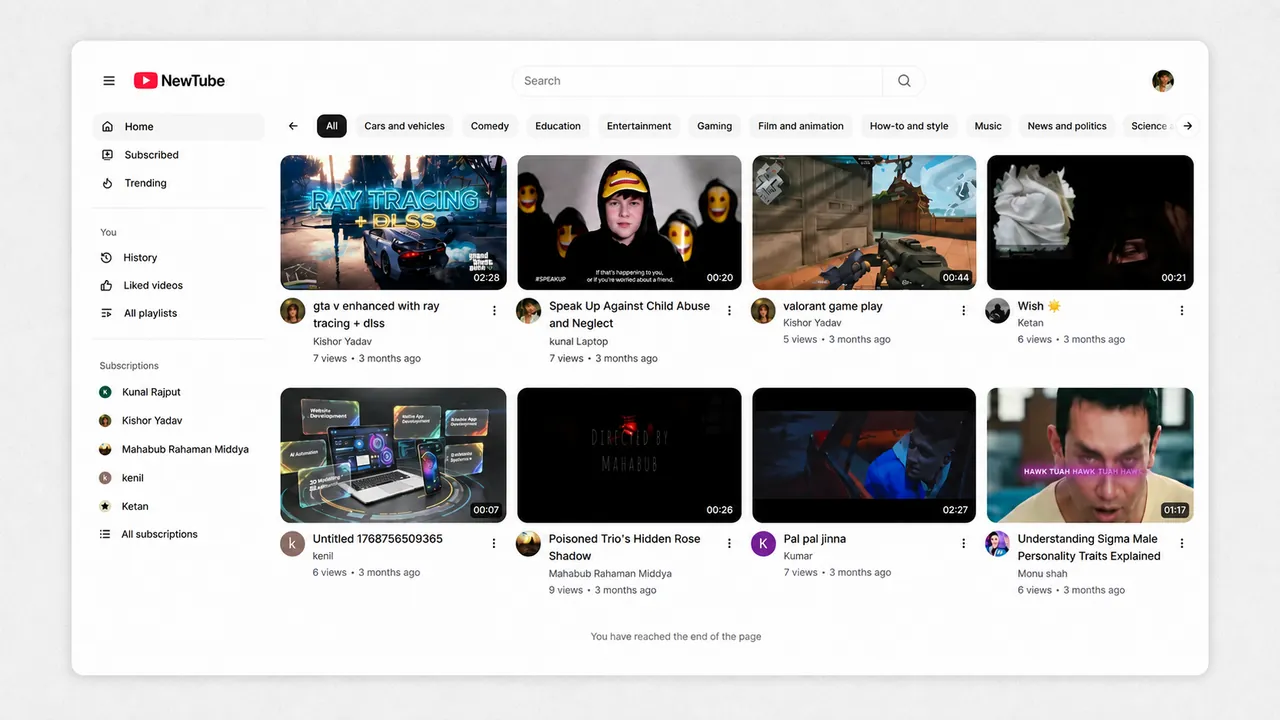
Task: Open options menu for Untitled 1768756509365
Action: click(x=494, y=543)
